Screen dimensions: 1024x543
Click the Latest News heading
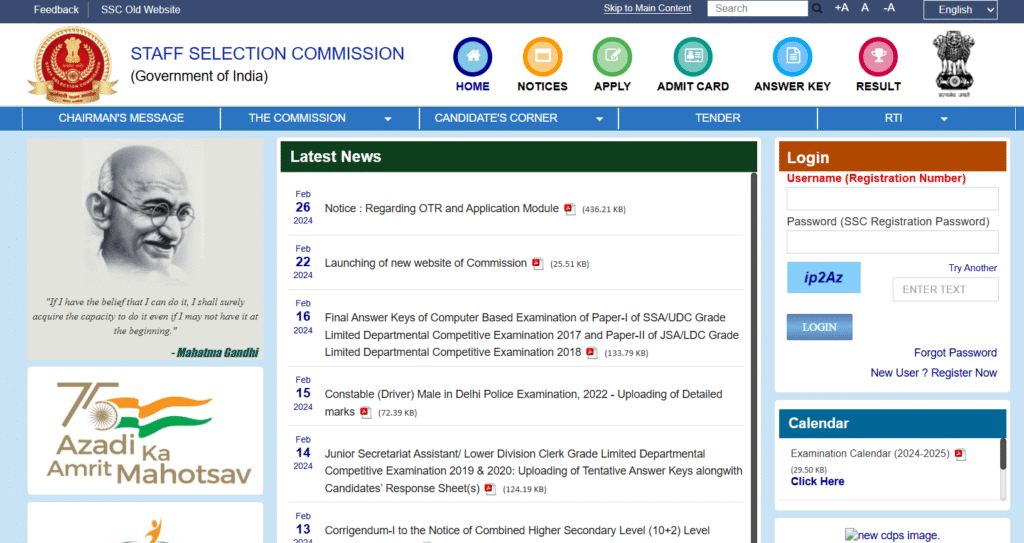(336, 157)
